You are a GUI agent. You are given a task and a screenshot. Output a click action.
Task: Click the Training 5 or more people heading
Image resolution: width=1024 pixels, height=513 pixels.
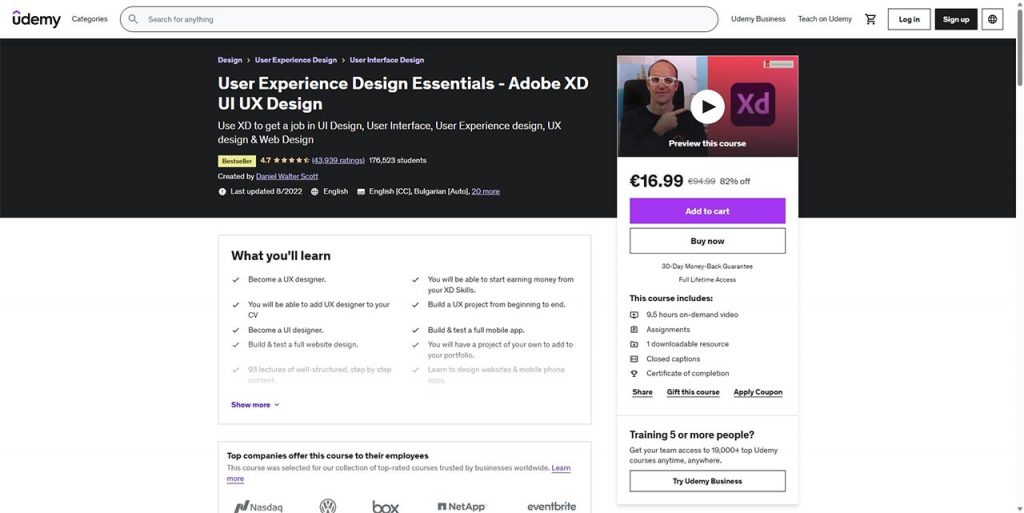[x=692, y=435]
